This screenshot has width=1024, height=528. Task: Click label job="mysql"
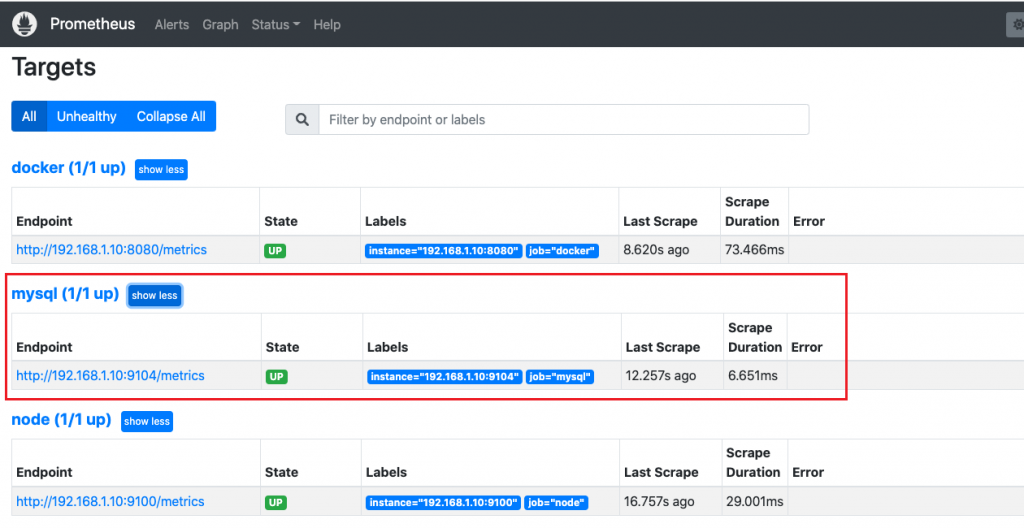[560, 377]
